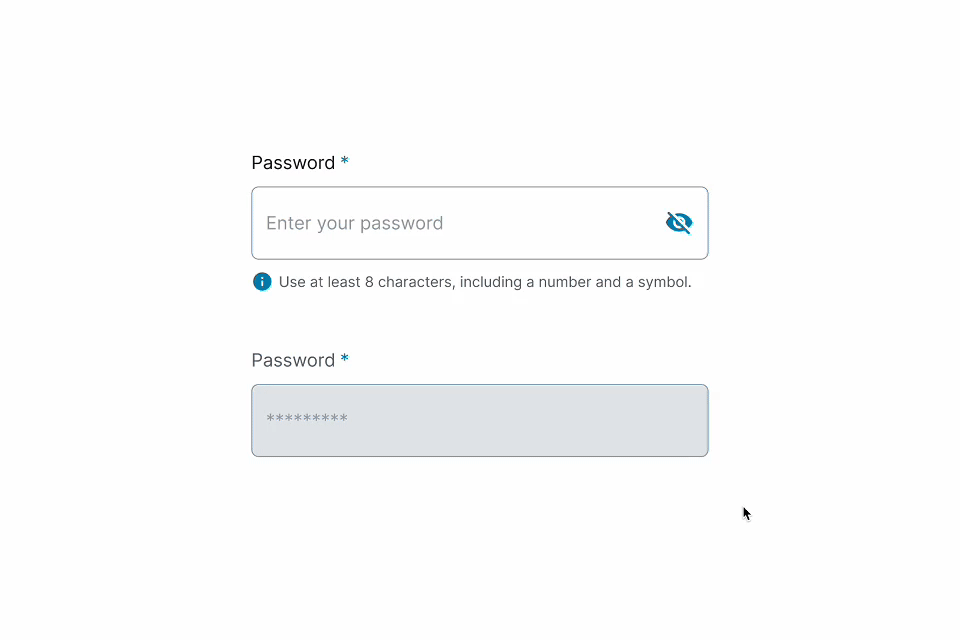Select the eye-off icon inside the password input
Viewport: 960px width, 640px height.
click(679, 222)
